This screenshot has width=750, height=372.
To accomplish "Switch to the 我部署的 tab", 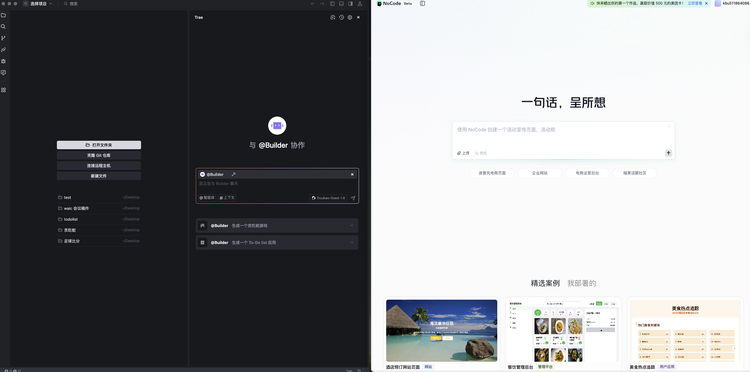I will click(x=582, y=283).
